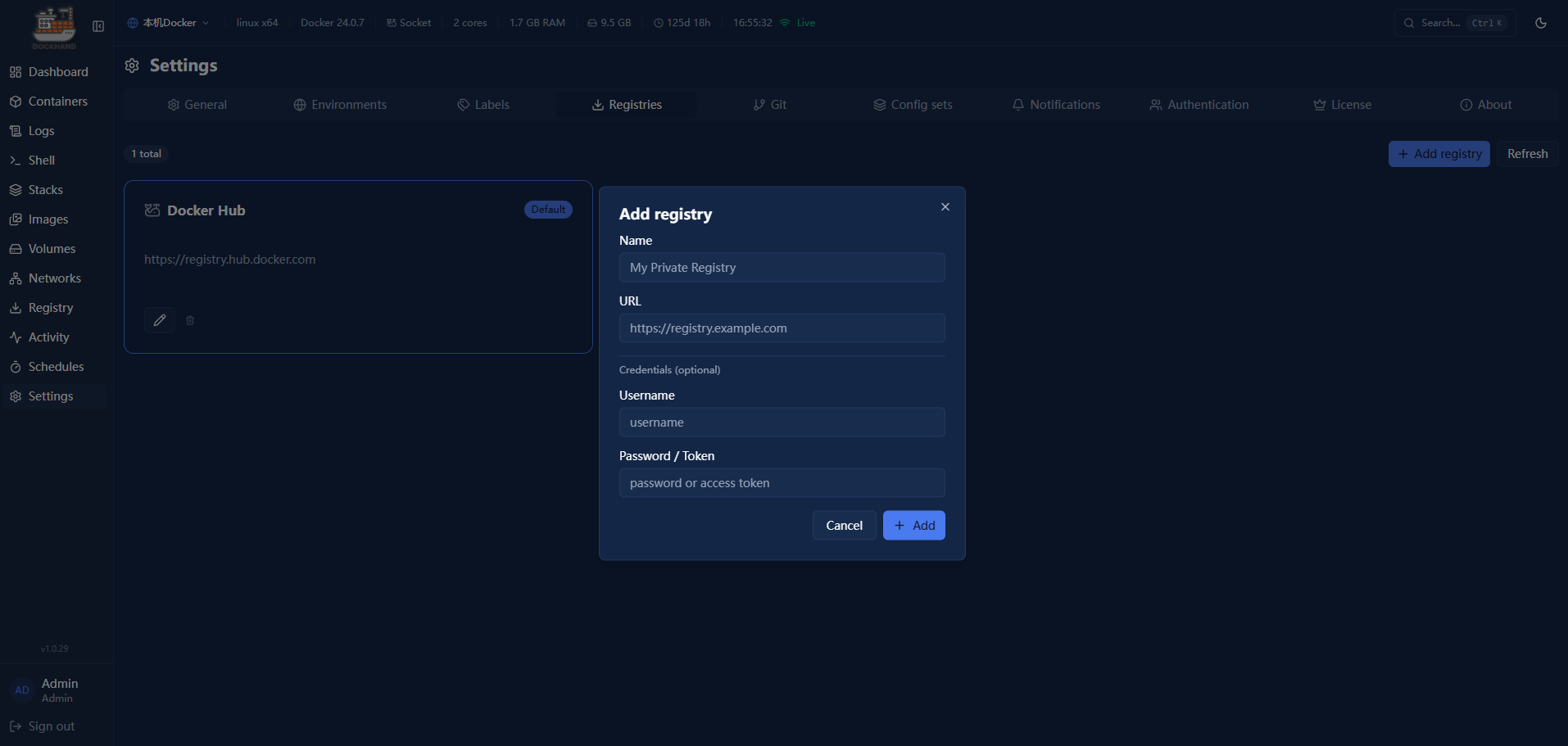
Task: Click the Add registry button
Action: (x=1439, y=154)
